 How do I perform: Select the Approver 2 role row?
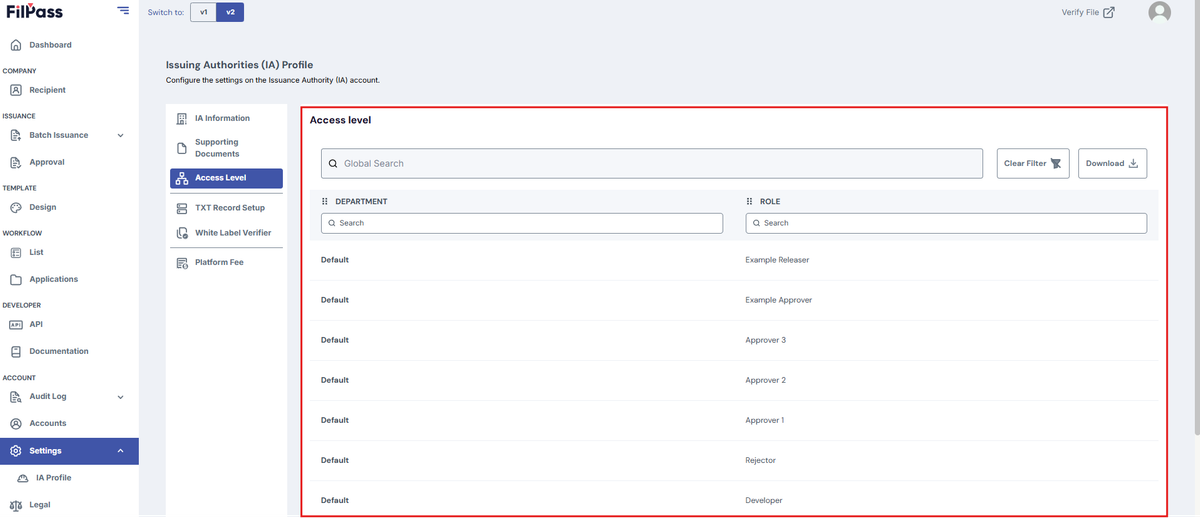click(x=734, y=380)
